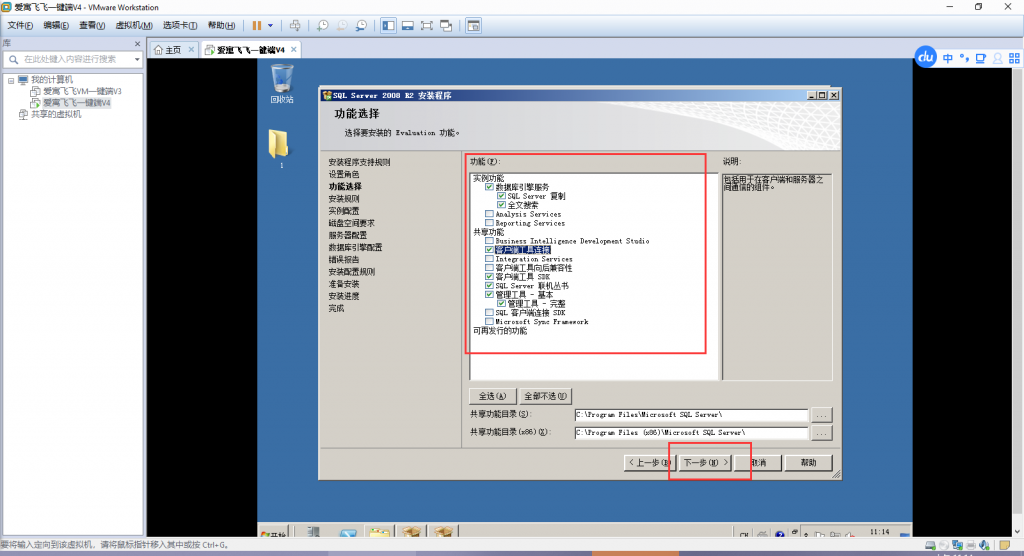
Task: Revert virtual machine to previous snapshot
Action: pos(342,25)
